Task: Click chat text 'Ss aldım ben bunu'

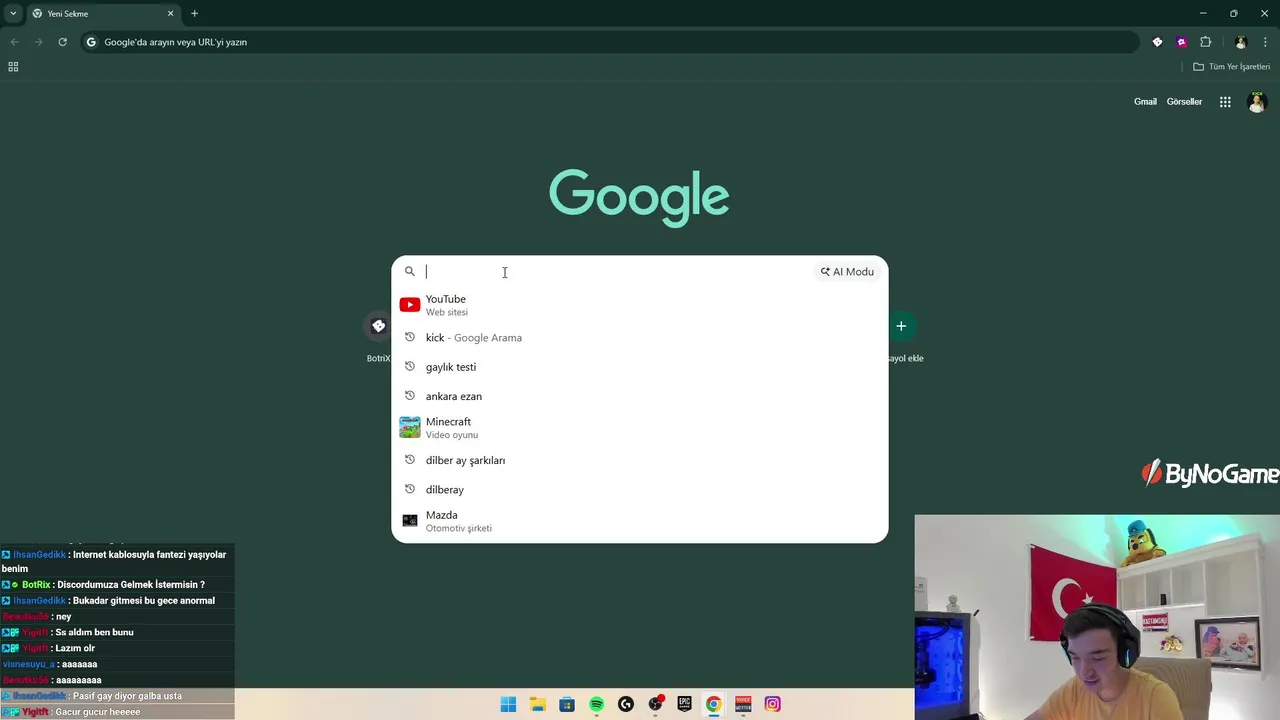Action: pyautogui.click(x=94, y=632)
